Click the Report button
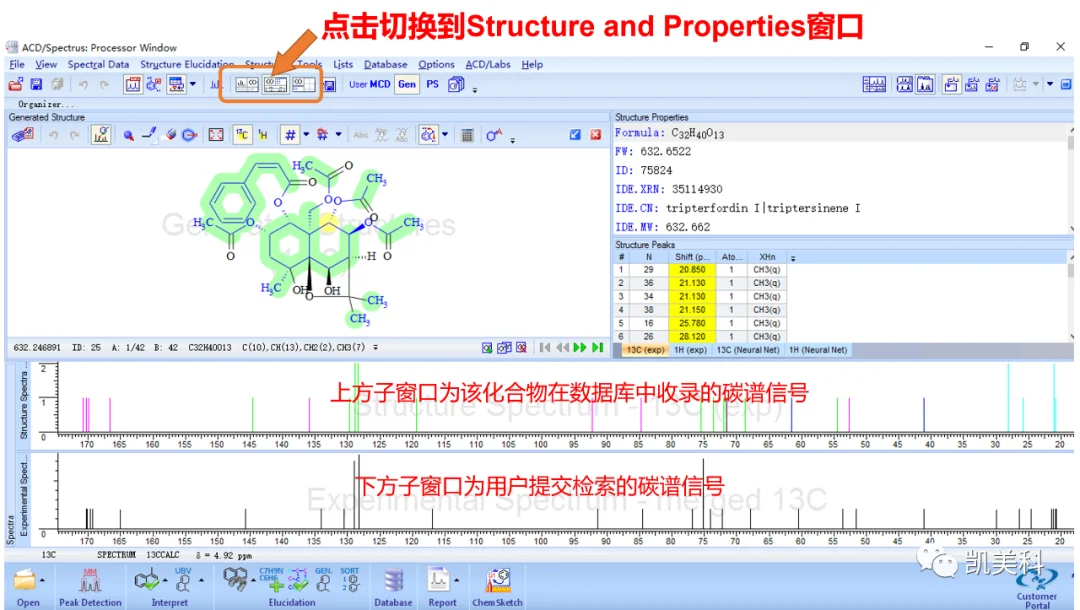Screen dimensions: 1080x610 tap(439, 587)
